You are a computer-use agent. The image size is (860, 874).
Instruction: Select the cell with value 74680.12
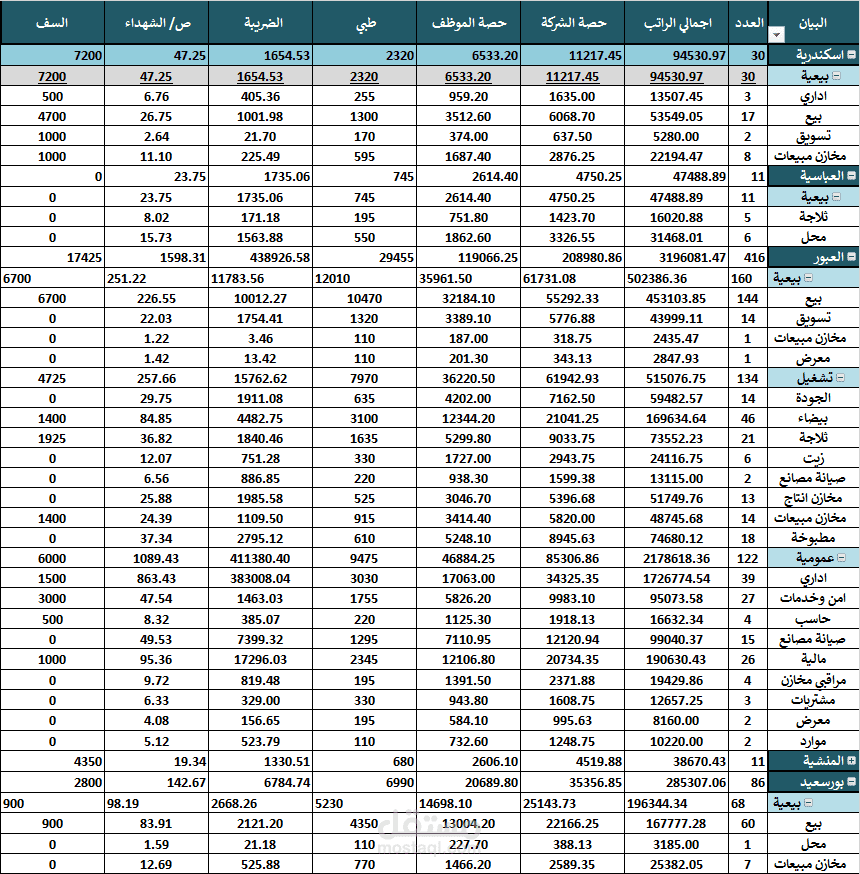point(677,538)
